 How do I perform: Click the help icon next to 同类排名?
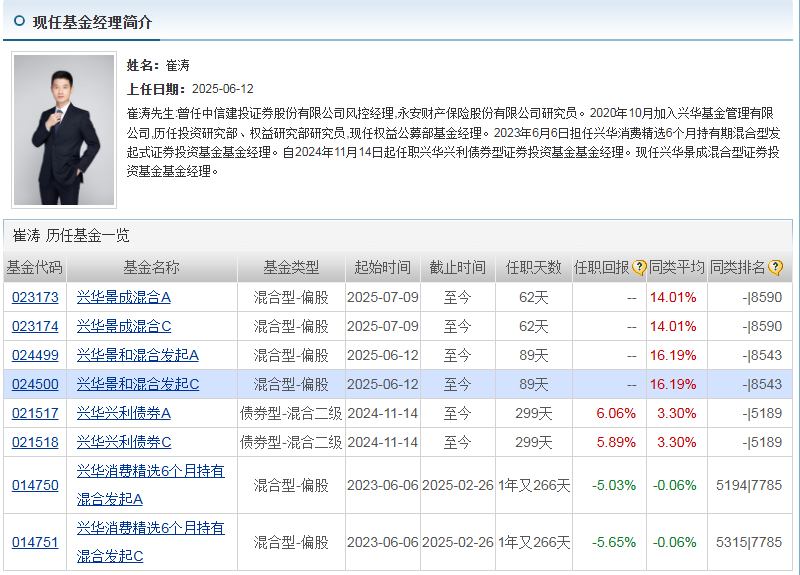775,267
